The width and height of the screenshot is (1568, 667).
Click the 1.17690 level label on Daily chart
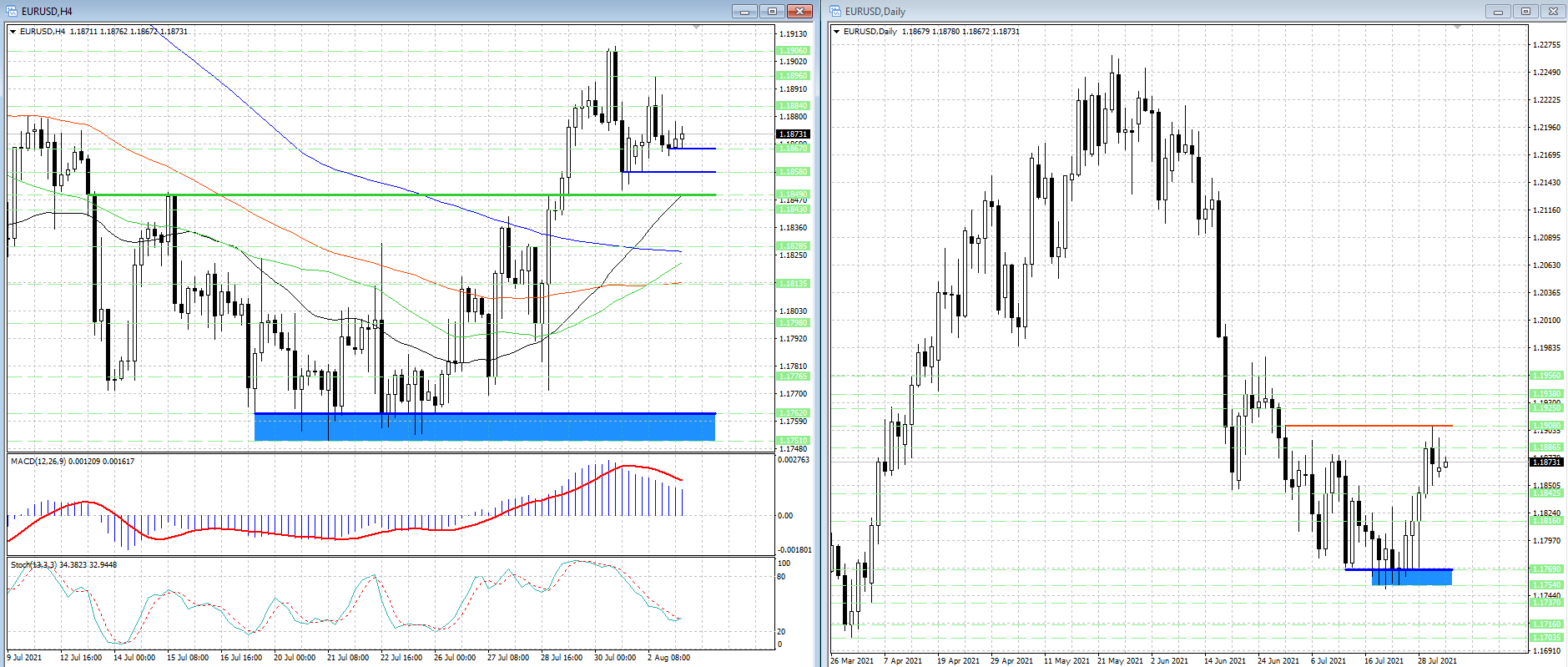pyautogui.click(x=1546, y=569)
